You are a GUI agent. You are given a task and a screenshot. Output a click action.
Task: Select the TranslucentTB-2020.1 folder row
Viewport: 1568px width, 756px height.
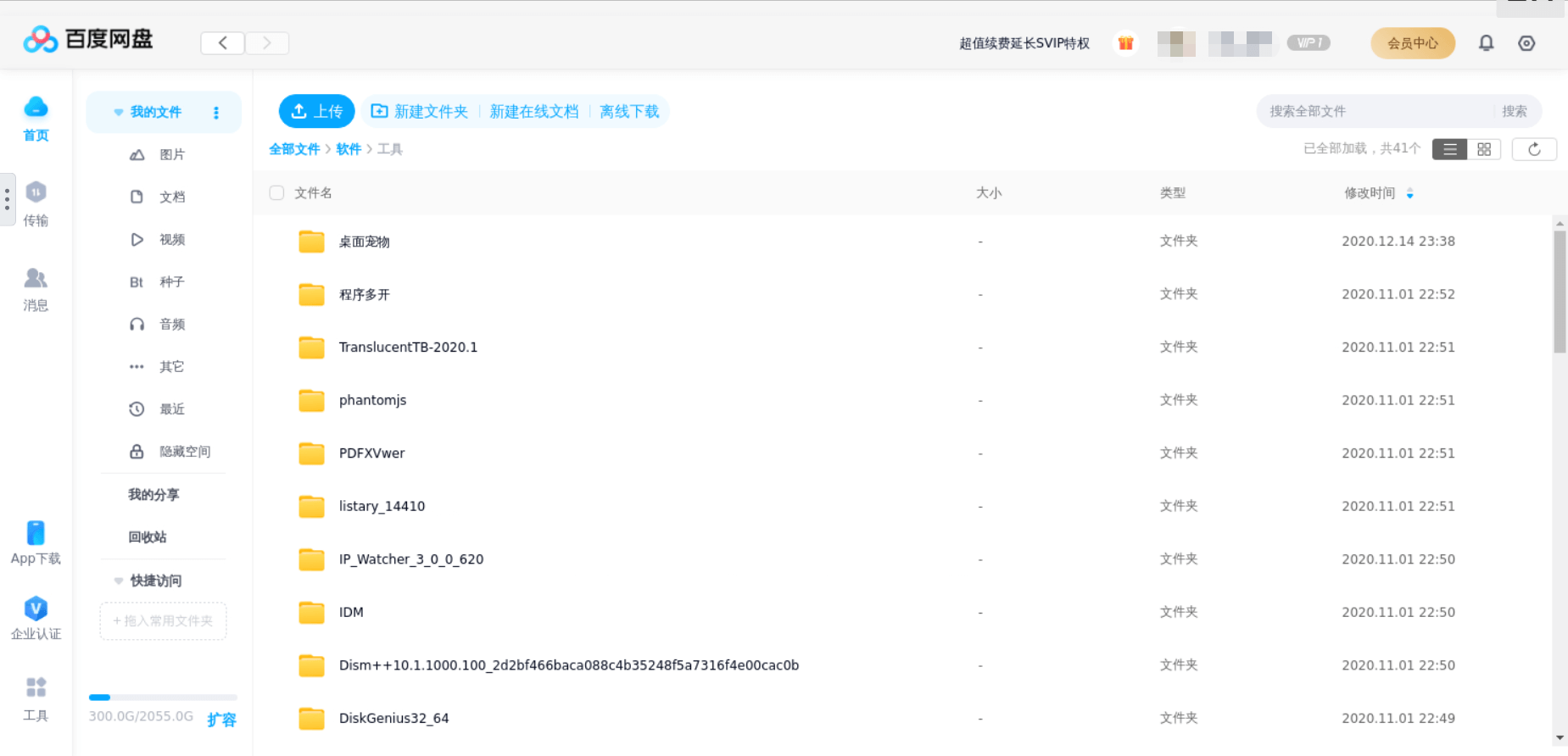pos(903,347)
